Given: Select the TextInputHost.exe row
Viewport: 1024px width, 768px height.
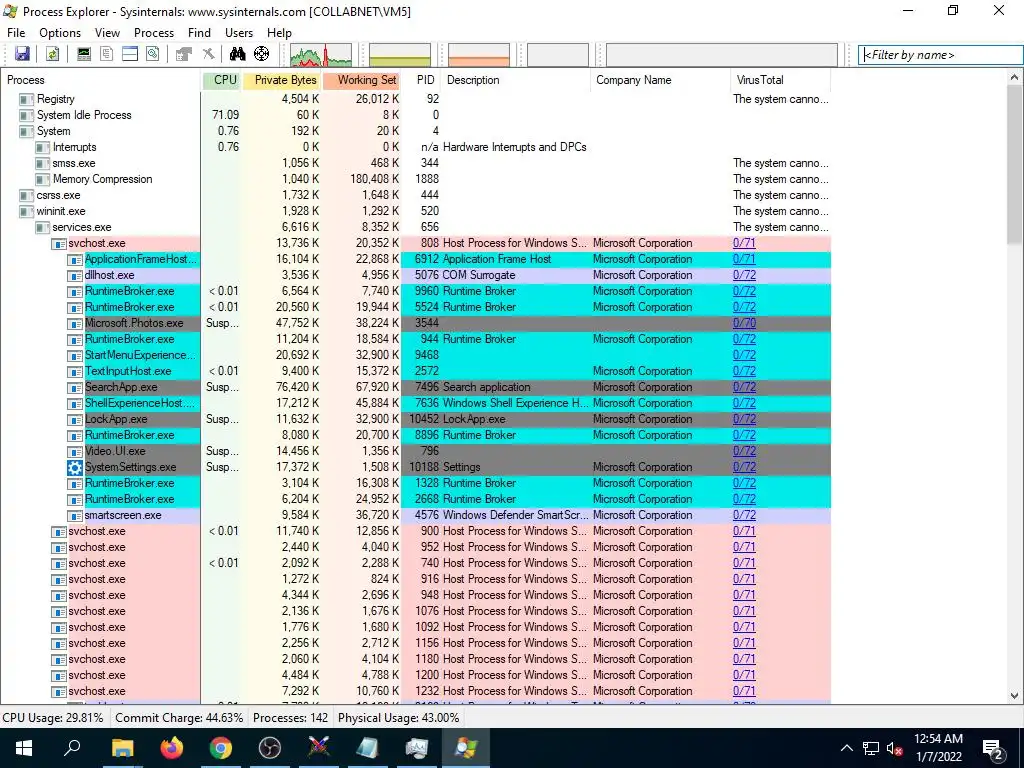Looking at the screenshot, I should pos(415,371).
